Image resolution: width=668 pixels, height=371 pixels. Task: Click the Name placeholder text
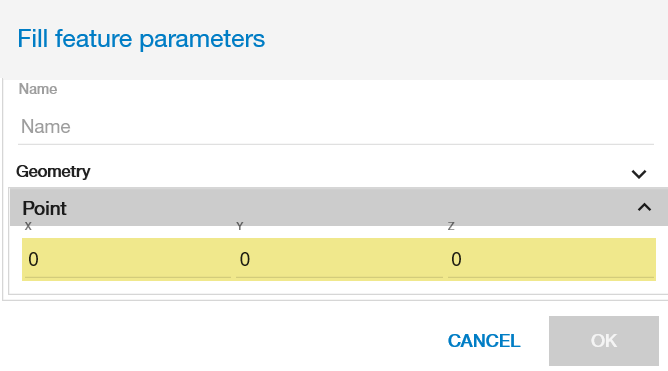coord(46,127)
